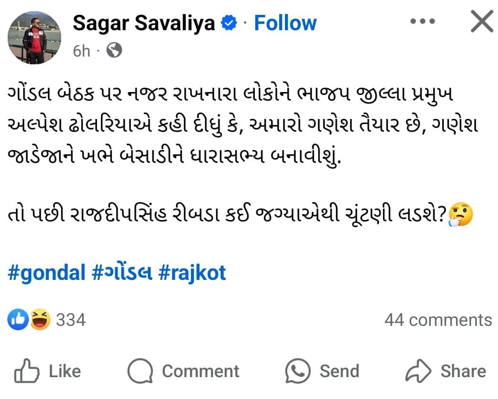Open the 44 comments link
498x399 pixels.
438,320
